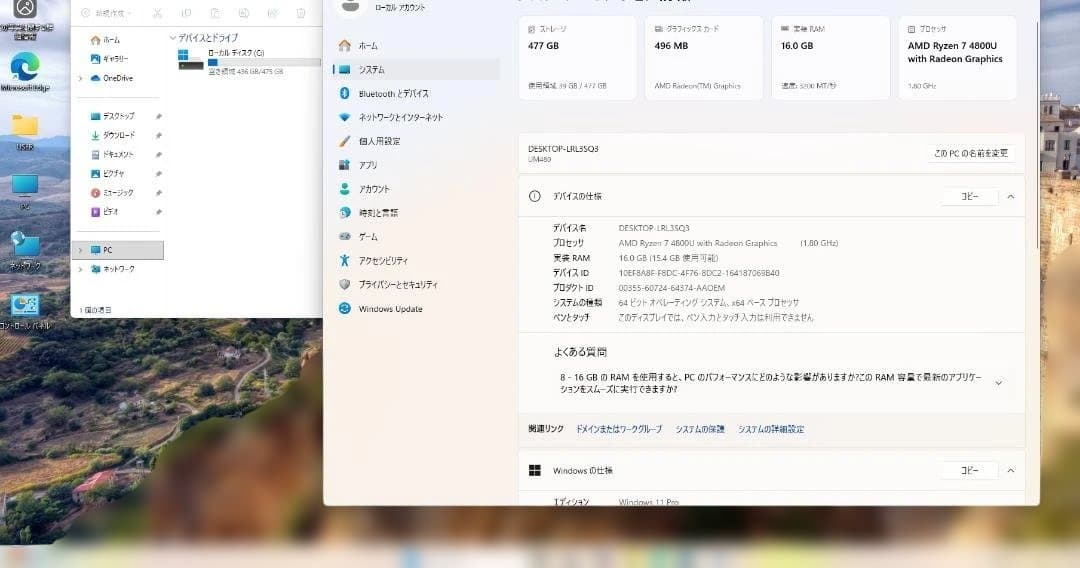Select the ローカル ディスク (C:) drive

click(x=249, y=61)
